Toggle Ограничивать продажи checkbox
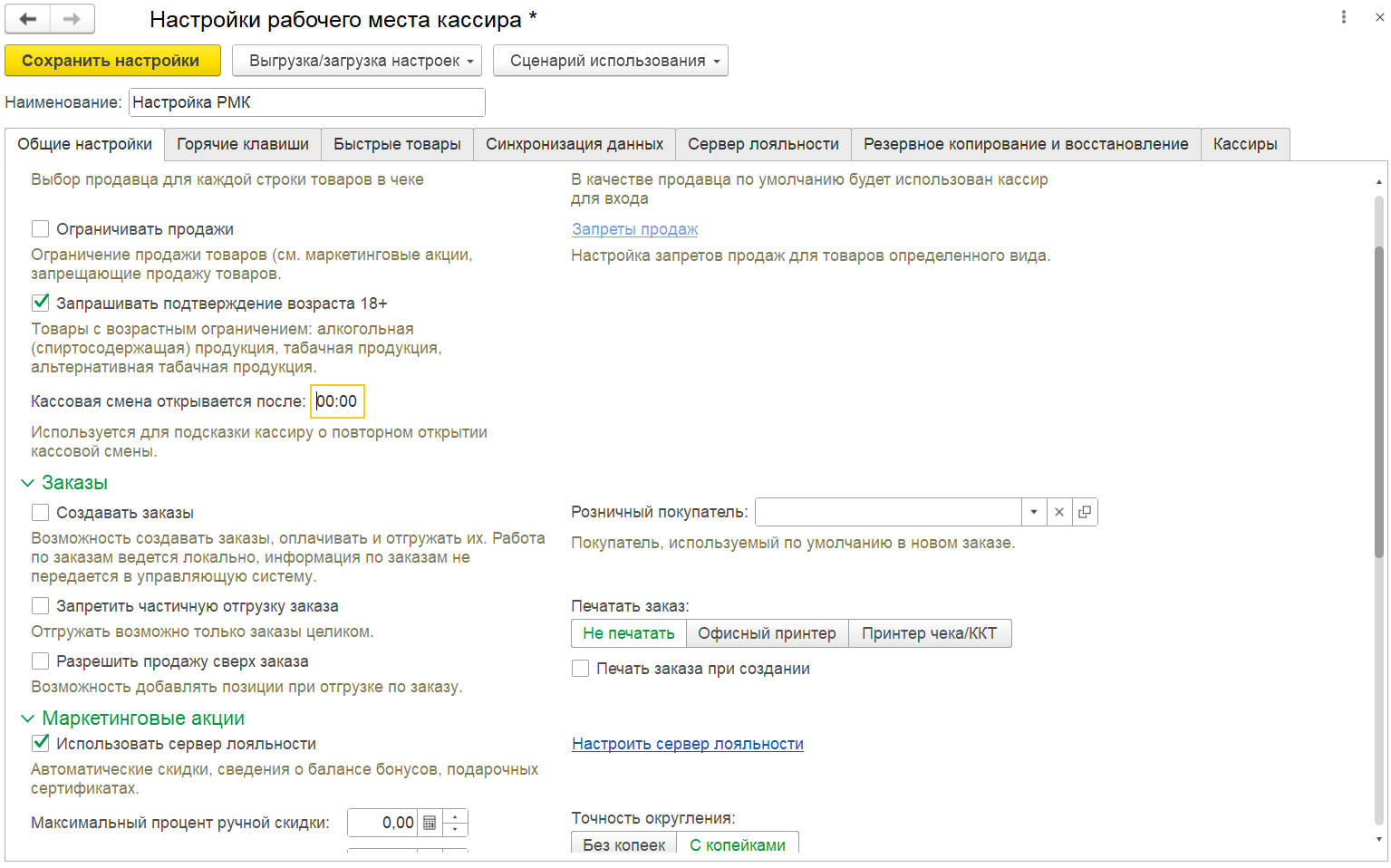 pyautogui.click(x=40, y=229)
